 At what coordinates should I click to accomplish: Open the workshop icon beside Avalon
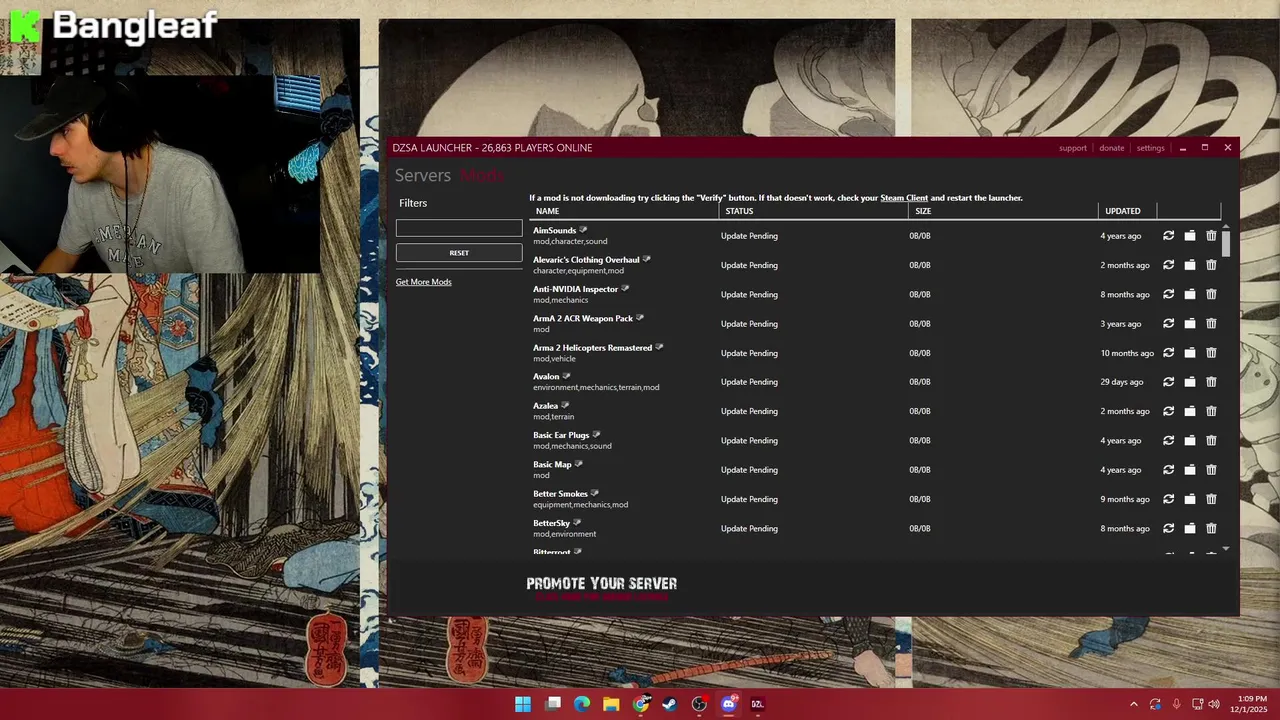567,376
